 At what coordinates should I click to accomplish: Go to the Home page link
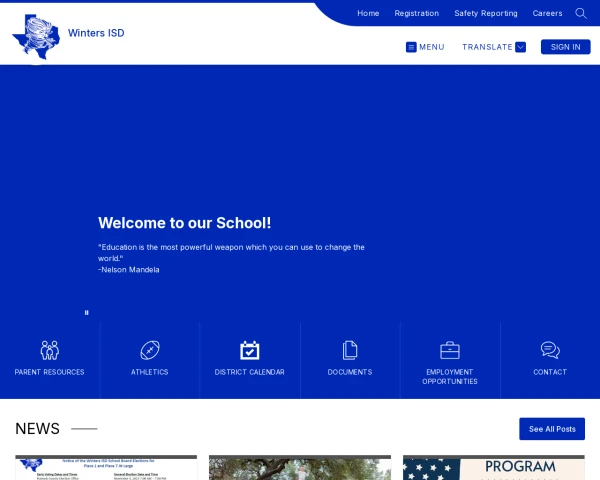click(x=368, y=13)
